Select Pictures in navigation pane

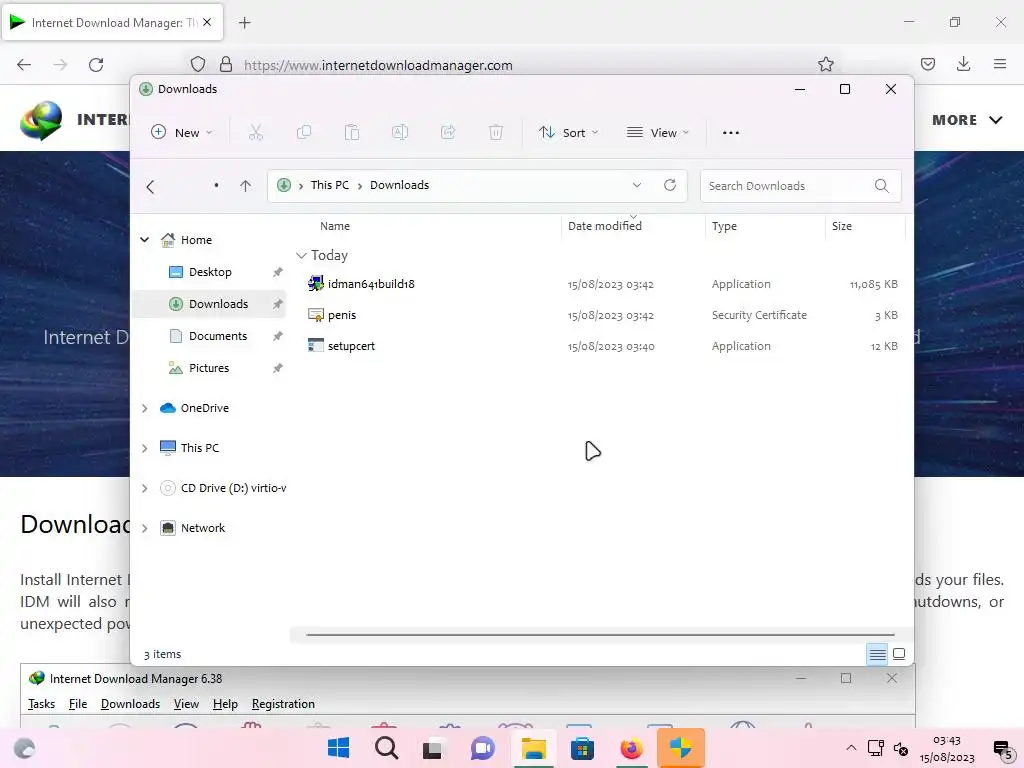(x=210, y=368)
